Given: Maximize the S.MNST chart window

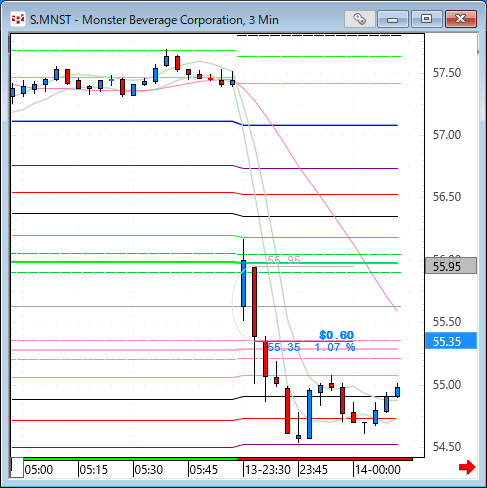Looking at the screenshot, I should pyautogui.click(x=426, y=19).
